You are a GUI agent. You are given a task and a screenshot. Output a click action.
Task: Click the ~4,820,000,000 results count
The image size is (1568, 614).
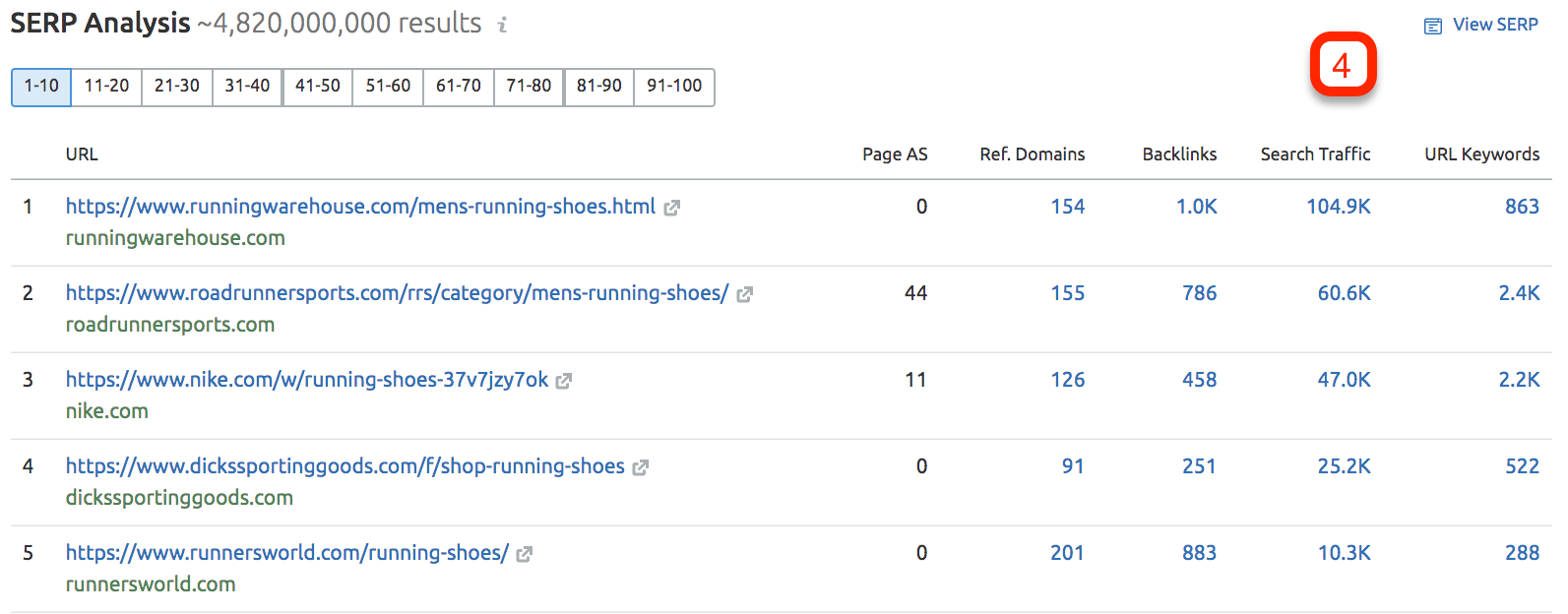[340, 24]
